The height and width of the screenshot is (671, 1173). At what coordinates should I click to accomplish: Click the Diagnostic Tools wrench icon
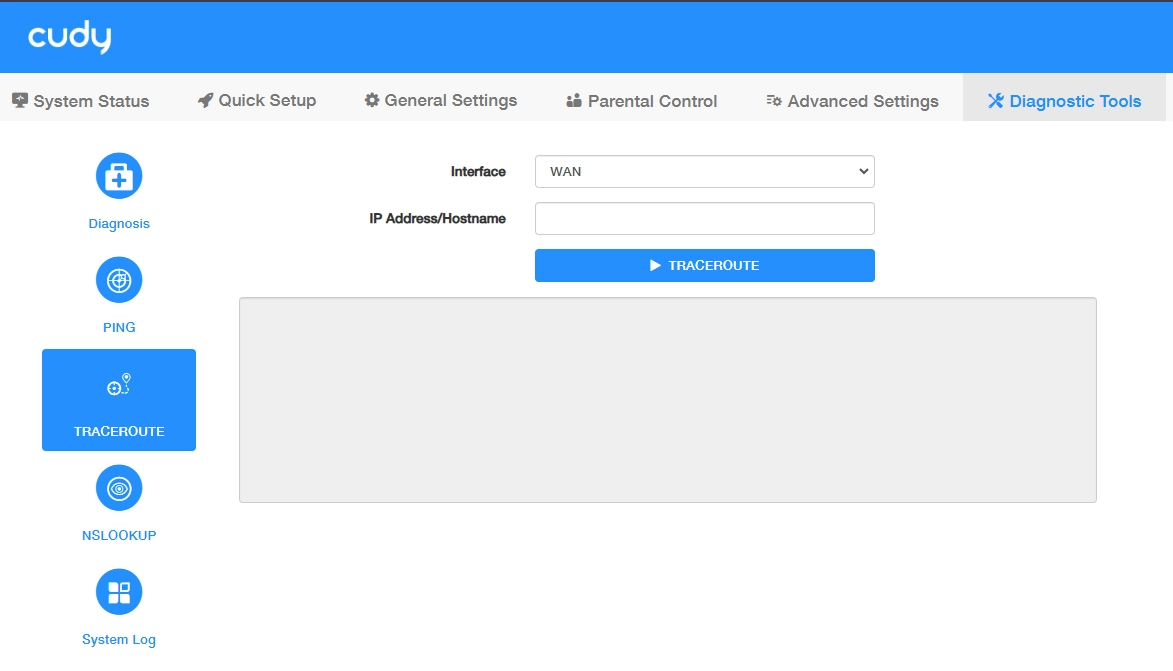[x=996, y=101]
